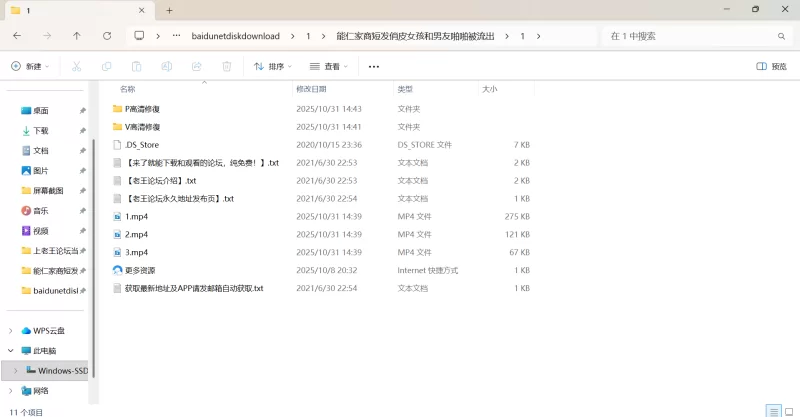
Task: Open a new tab with plus button
Action: [x=169, y=10]
